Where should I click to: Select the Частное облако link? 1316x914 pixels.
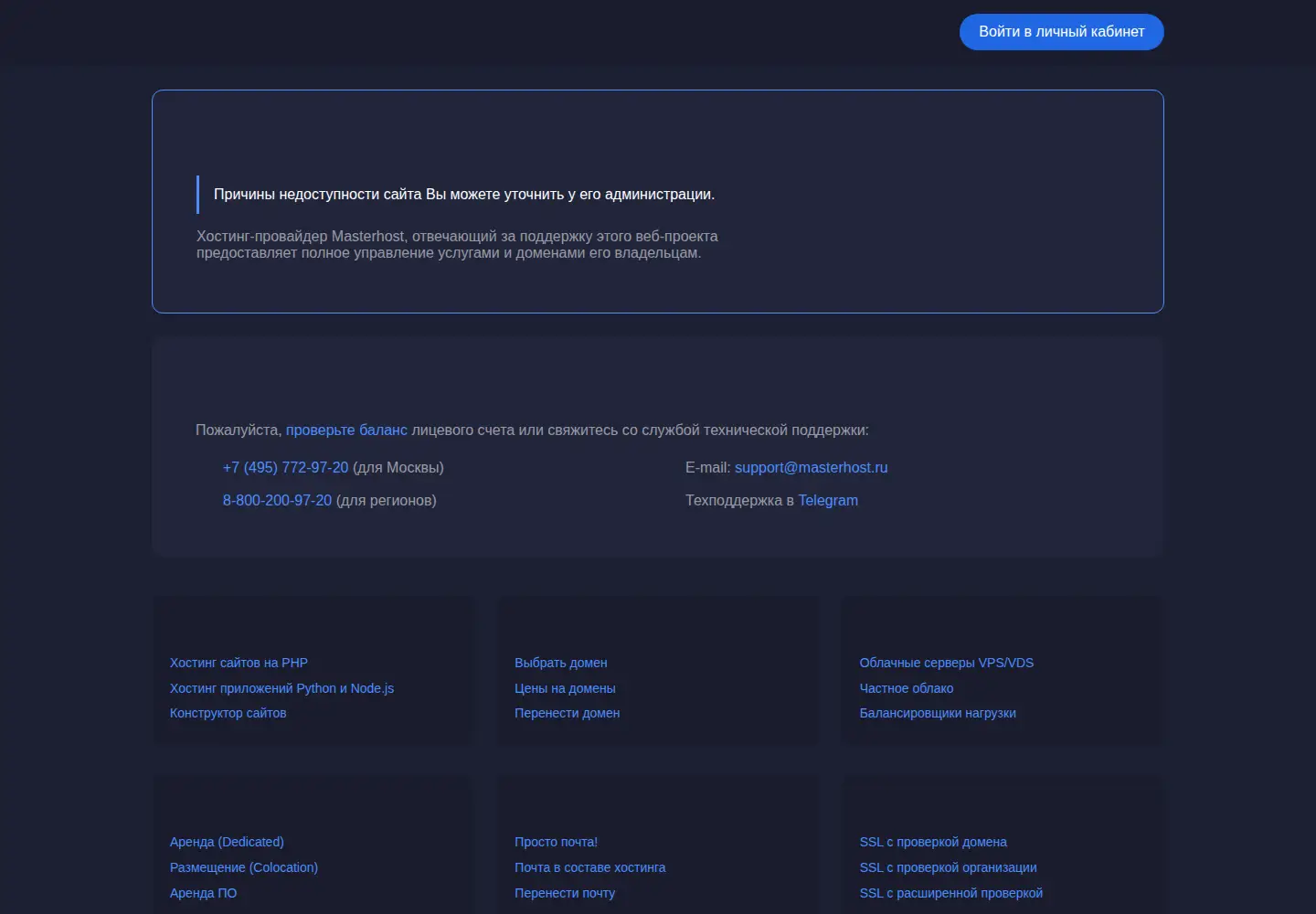click(x=907, y=688)
